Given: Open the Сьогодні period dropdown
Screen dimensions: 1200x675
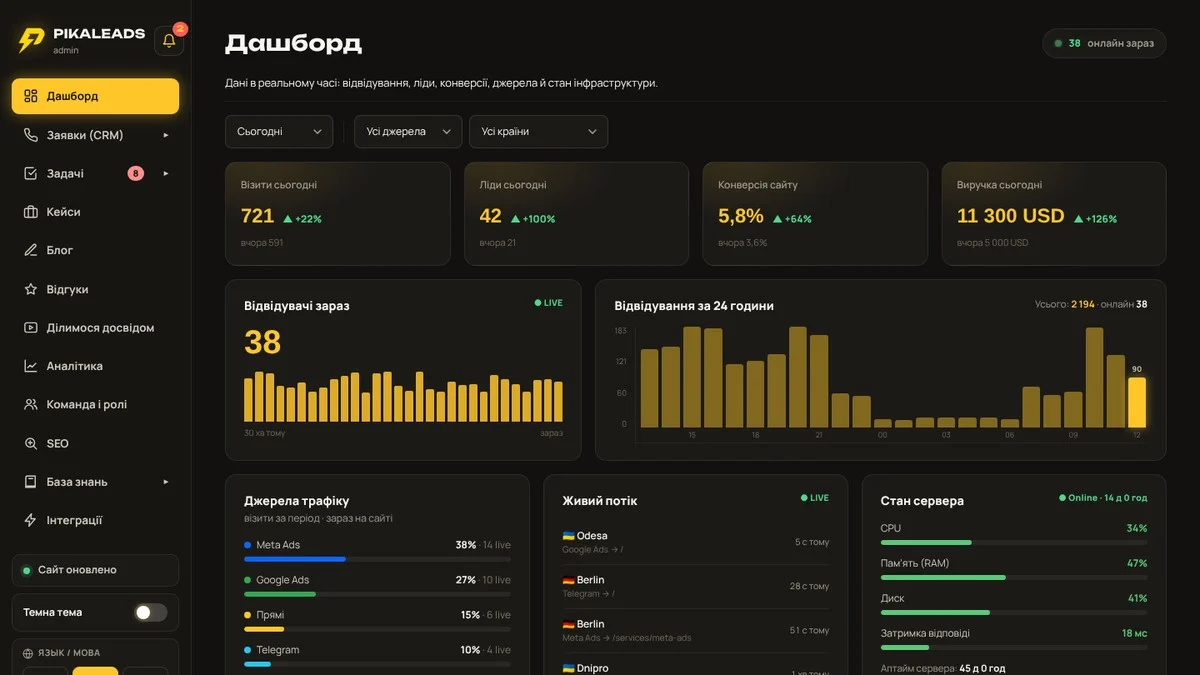Looking at the screenshot, I should point(279,132).
